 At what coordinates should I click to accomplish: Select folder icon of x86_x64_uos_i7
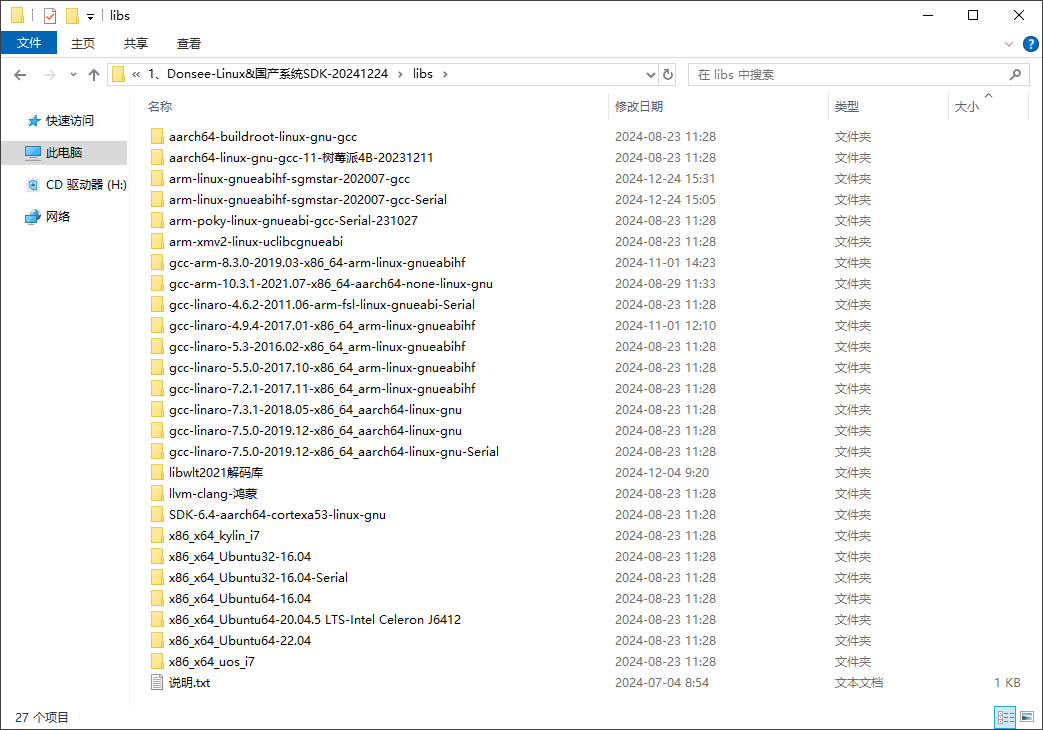tap(157, 661)
